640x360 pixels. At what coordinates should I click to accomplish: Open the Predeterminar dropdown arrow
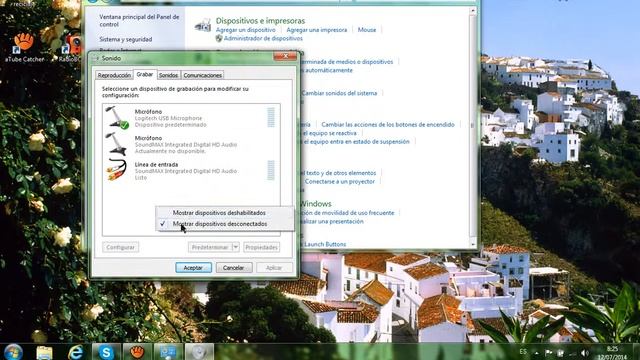click(x=236, y=247)
